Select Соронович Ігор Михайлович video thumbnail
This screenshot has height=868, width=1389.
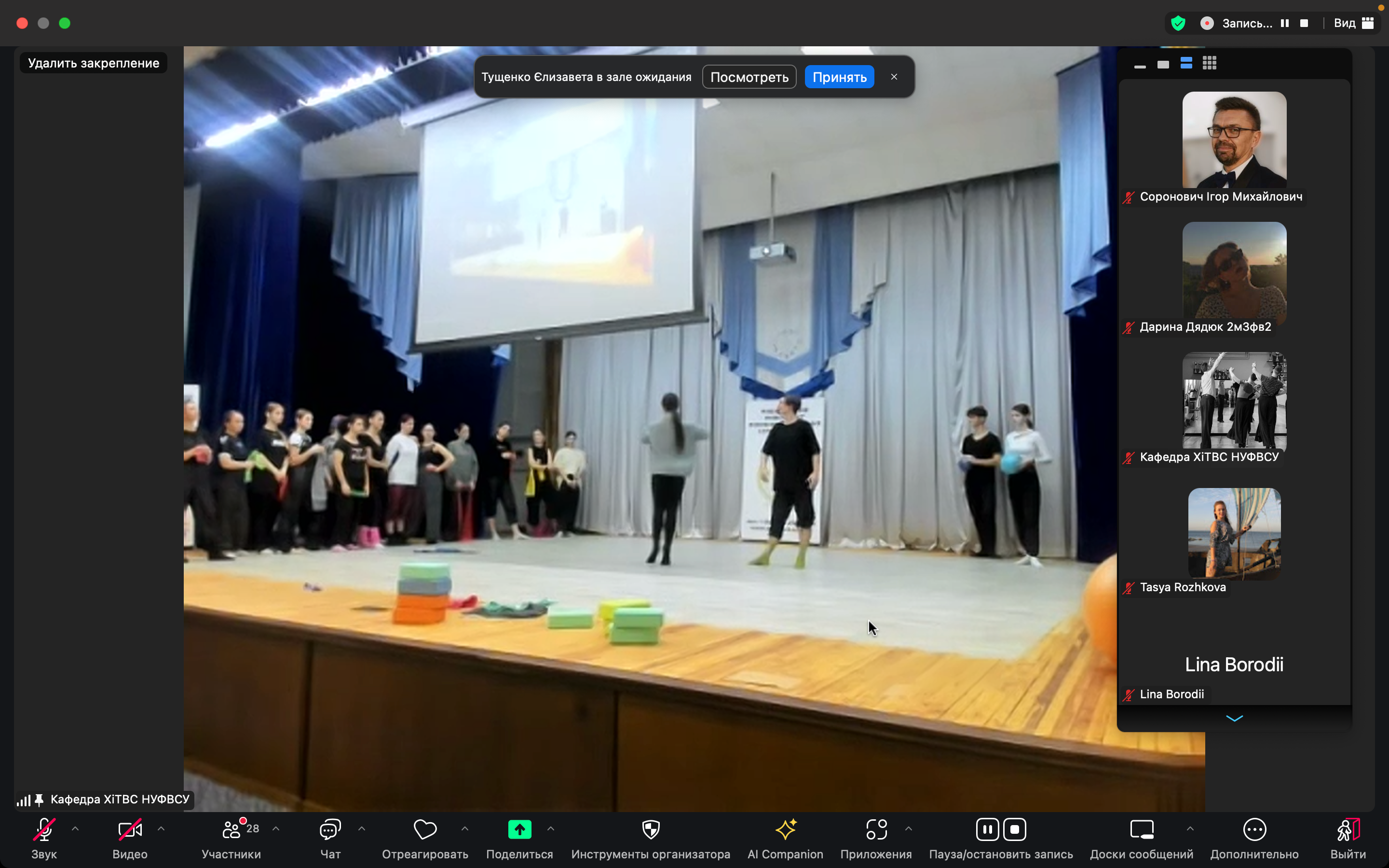[x=1234, y=139]
